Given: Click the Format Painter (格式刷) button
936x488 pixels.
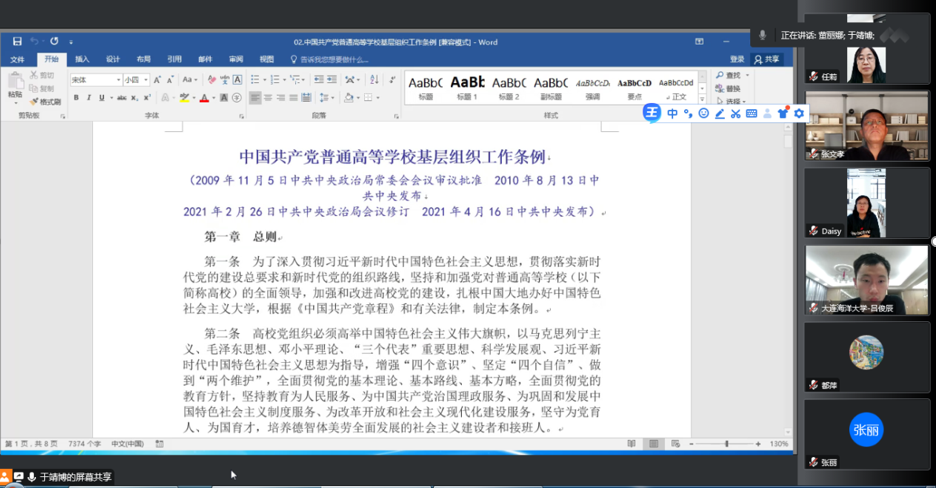Looking at the screenshot, I should tap(45, 101).
